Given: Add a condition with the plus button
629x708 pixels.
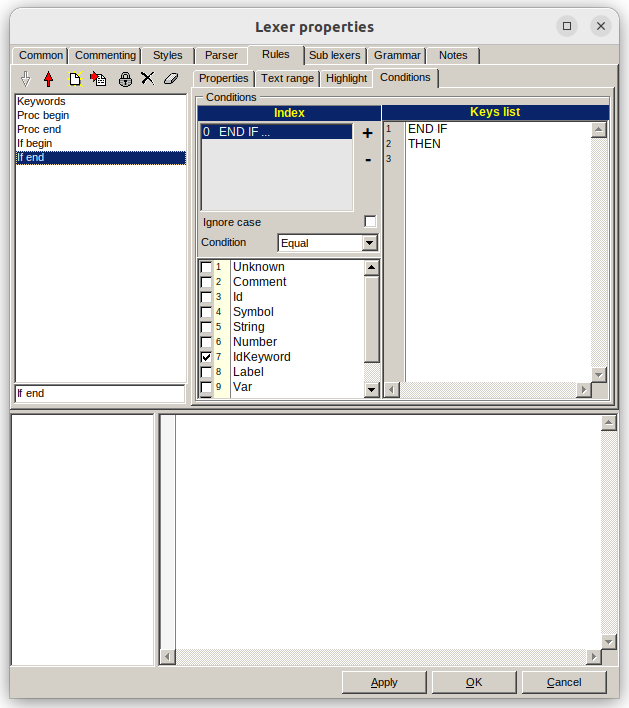Looking at the screenshot, I should 367,133.
